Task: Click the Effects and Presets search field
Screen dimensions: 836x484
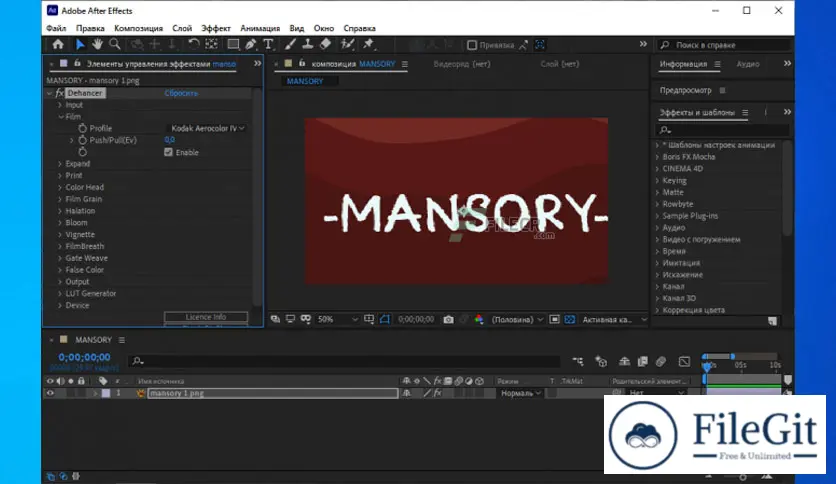Action: [722, 130]
